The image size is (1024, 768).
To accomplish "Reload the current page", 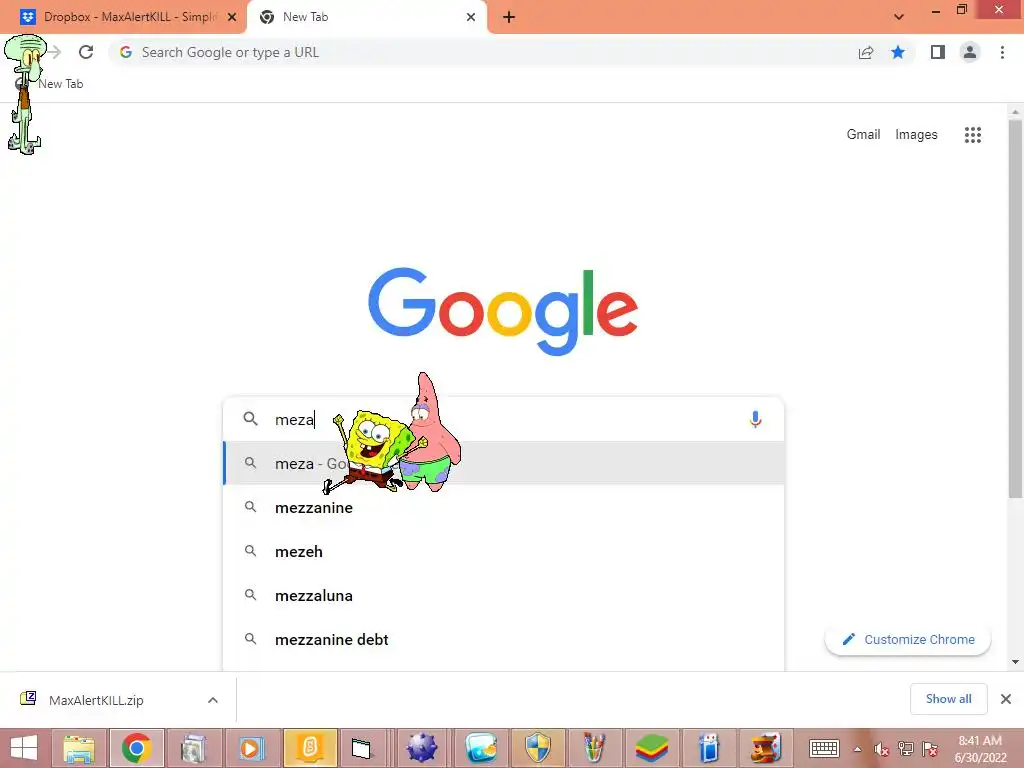I will (86, 52).
